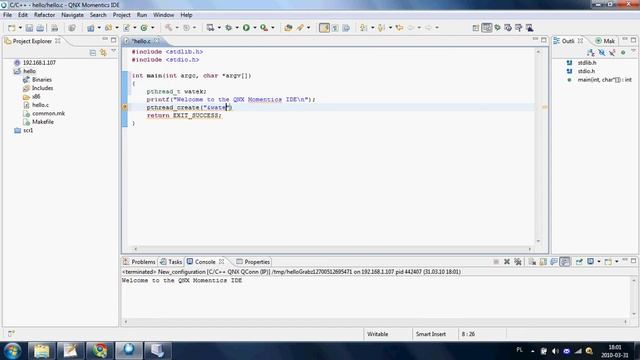This screenshot has height=360, width=640.
Task: Open Outline view menu triangle
Action: pyautogui.click(x=633, y=51)
